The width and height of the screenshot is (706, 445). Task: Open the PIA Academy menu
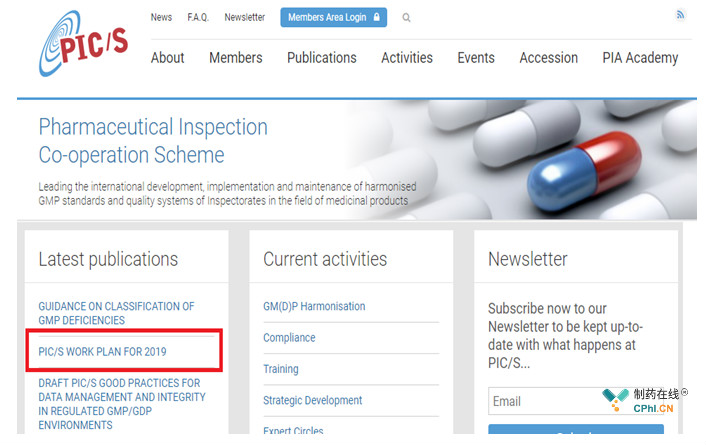pyautogui.click(x=640, y=58)
